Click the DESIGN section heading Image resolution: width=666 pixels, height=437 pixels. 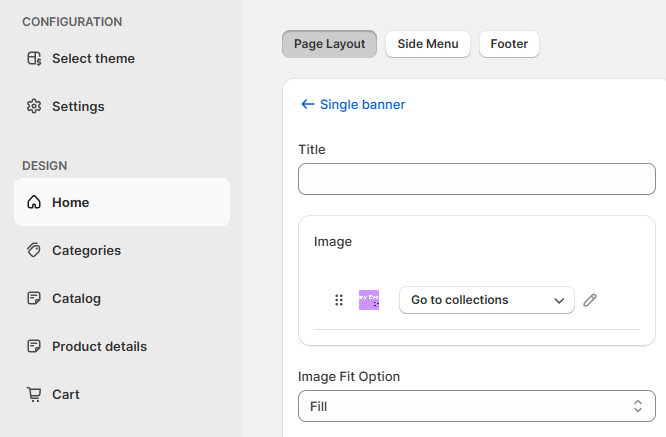(x=45, y=166)
